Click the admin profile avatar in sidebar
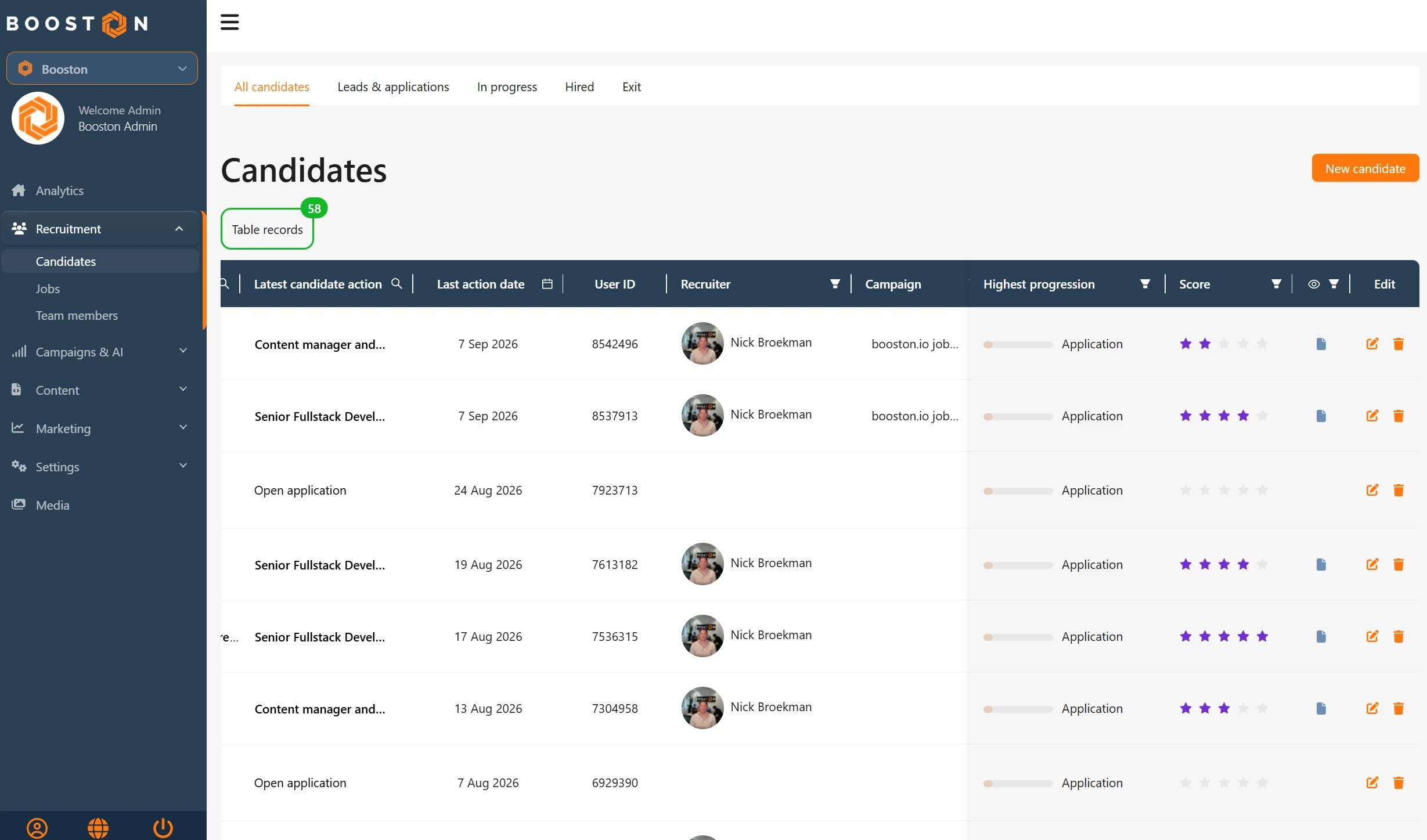 coord(38,118)
